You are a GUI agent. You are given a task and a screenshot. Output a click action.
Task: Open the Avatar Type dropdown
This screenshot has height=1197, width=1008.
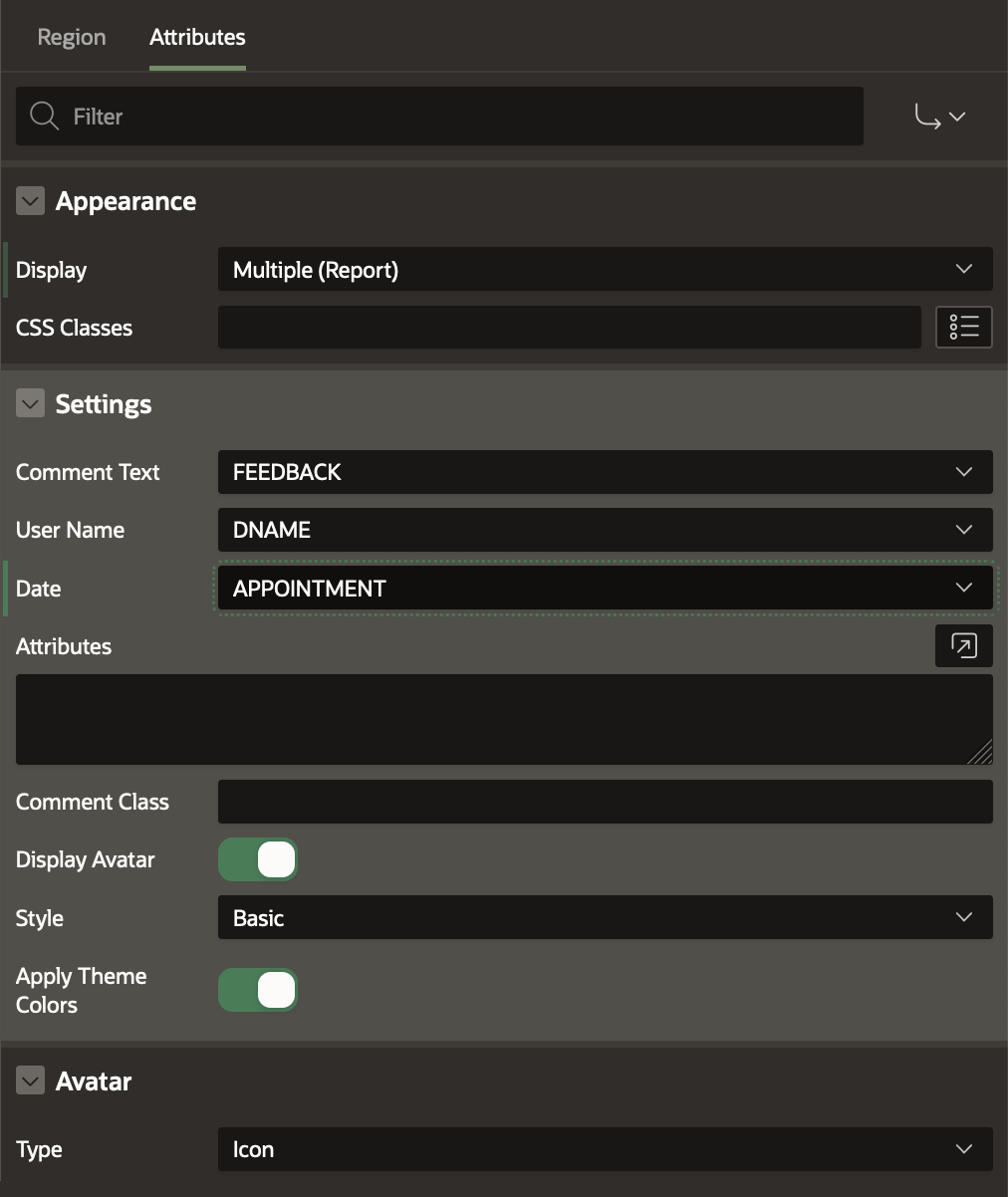(605, 1149)
